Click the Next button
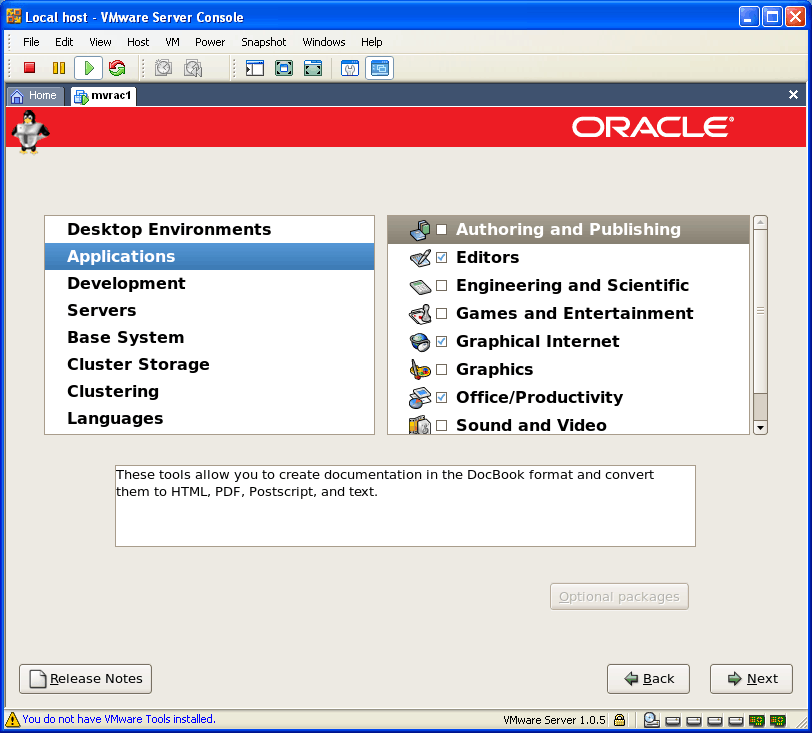812x733 pixels. click(751, 679)
